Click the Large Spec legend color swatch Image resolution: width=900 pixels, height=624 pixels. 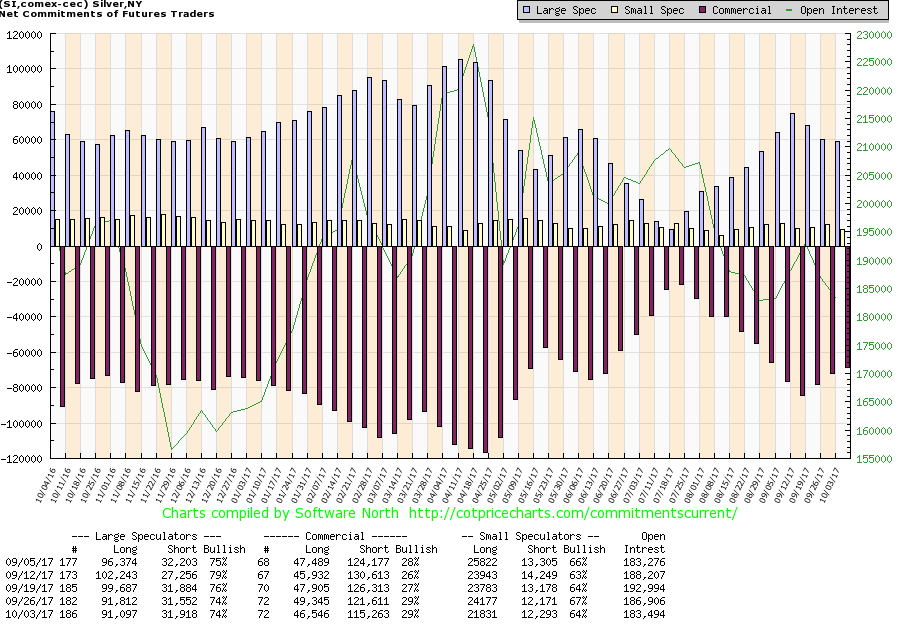click(x=525, y=10)
